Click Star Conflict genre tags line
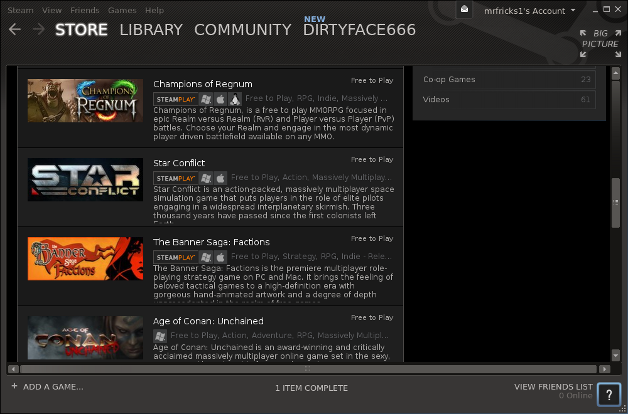The width and height of the screenshot is (628, 414). coord(311,177)
